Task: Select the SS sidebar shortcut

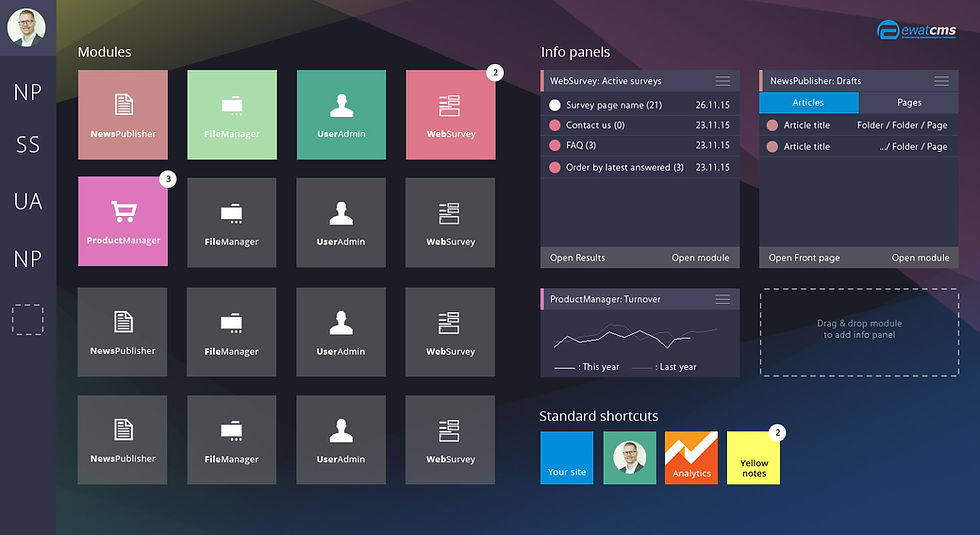Action: click(x=28, y=145)
